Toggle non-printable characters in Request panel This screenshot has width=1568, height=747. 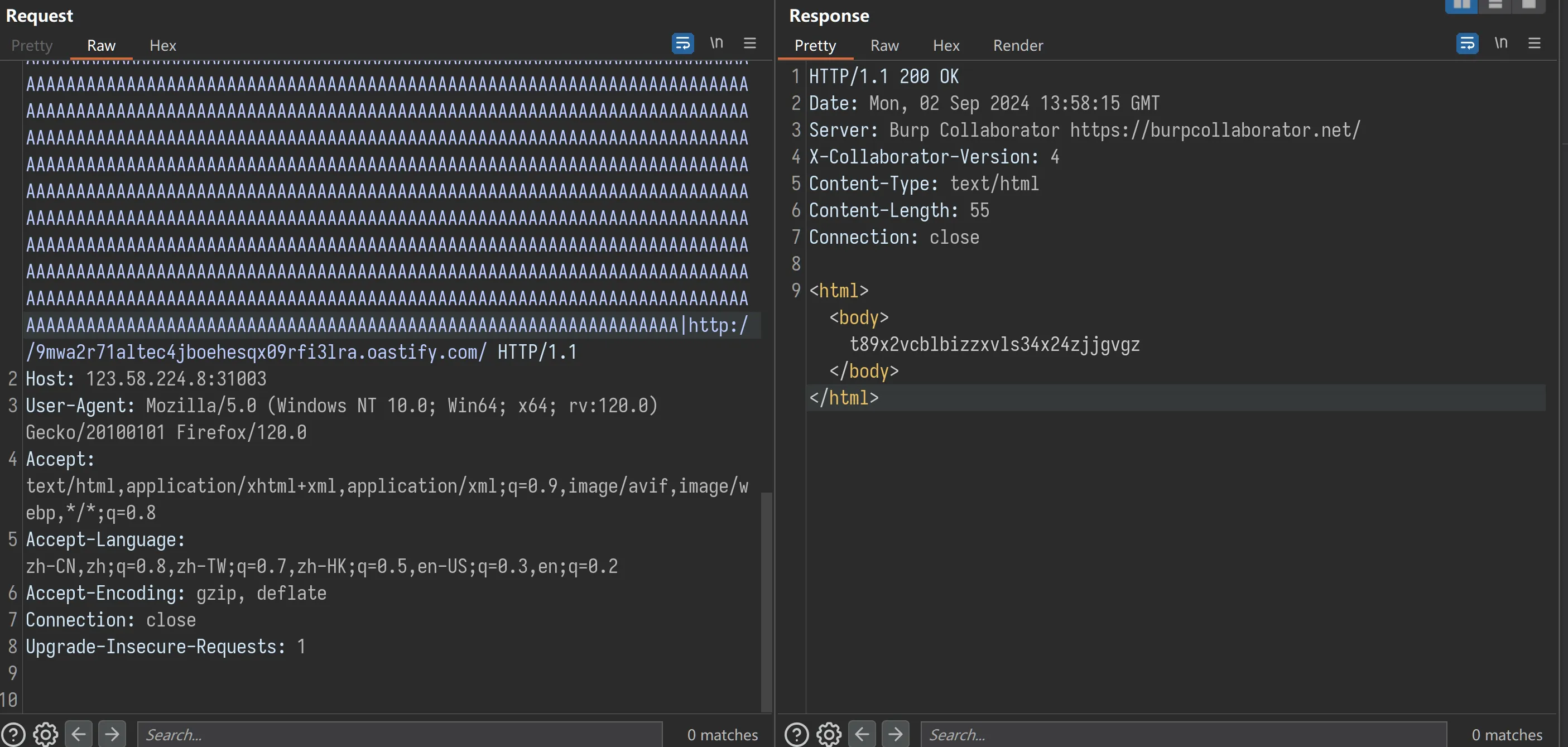716,43
